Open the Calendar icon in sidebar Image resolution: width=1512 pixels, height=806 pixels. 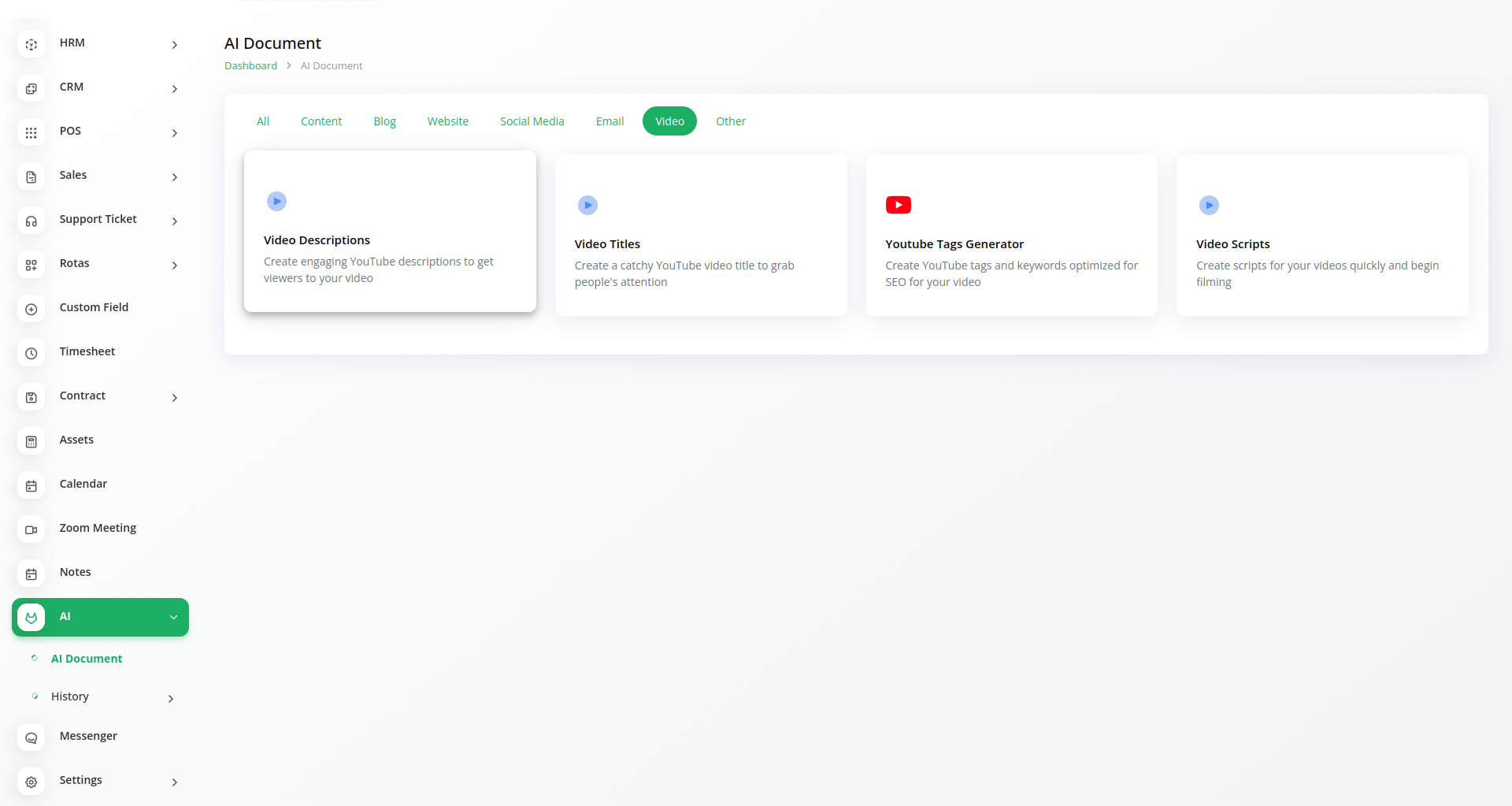[31, 485]
